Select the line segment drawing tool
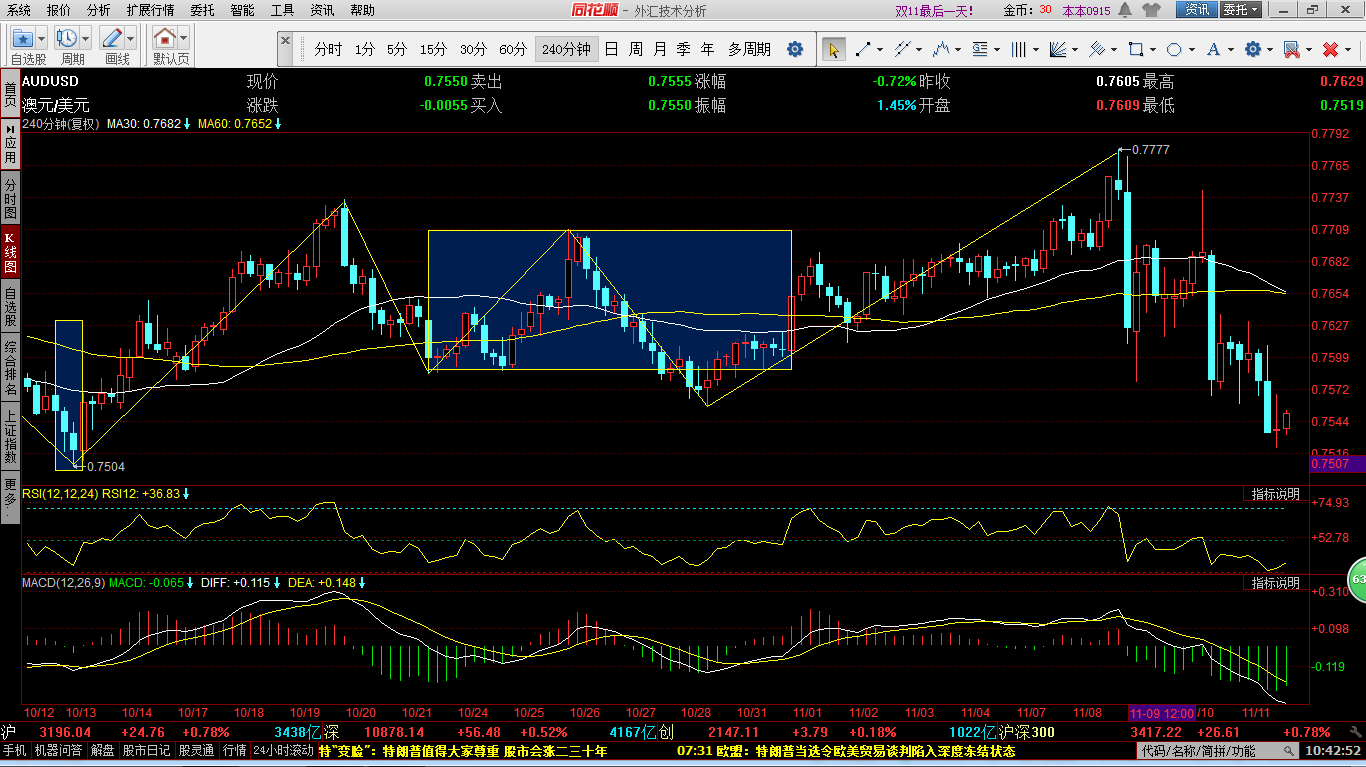 (x=862, y=49)
